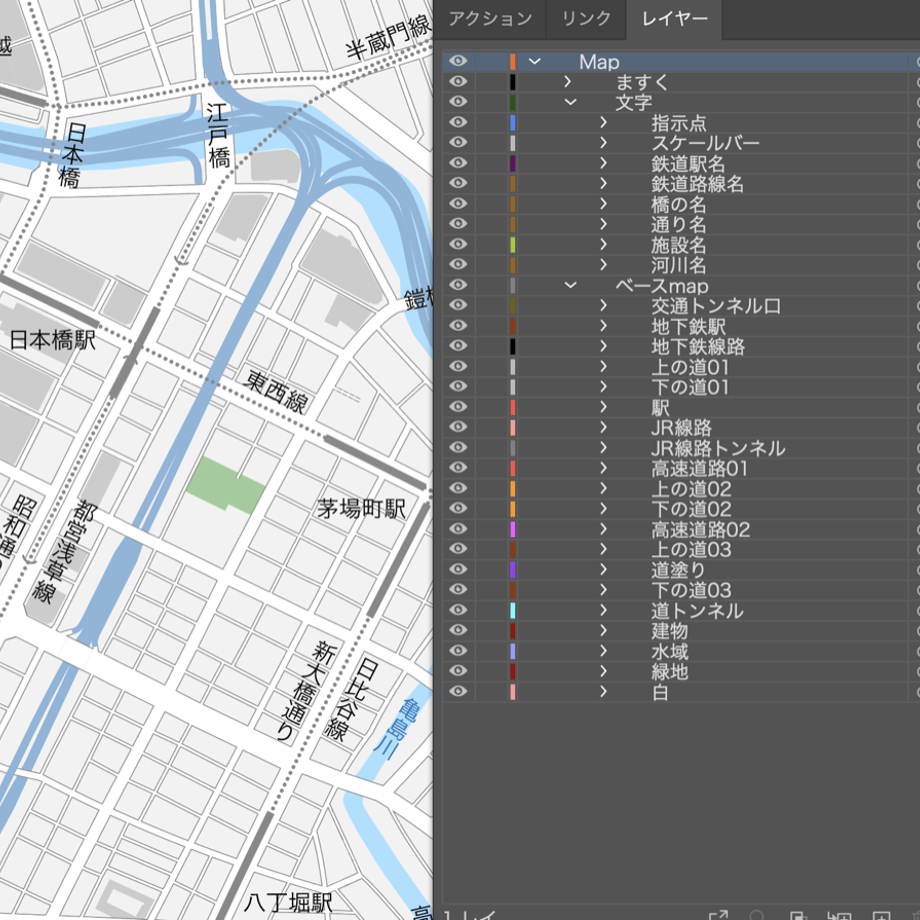Expand the 鉄道路線名 layer
This screenshot has height=920, width=920.
pyautogui.click(x=603, y=183)
